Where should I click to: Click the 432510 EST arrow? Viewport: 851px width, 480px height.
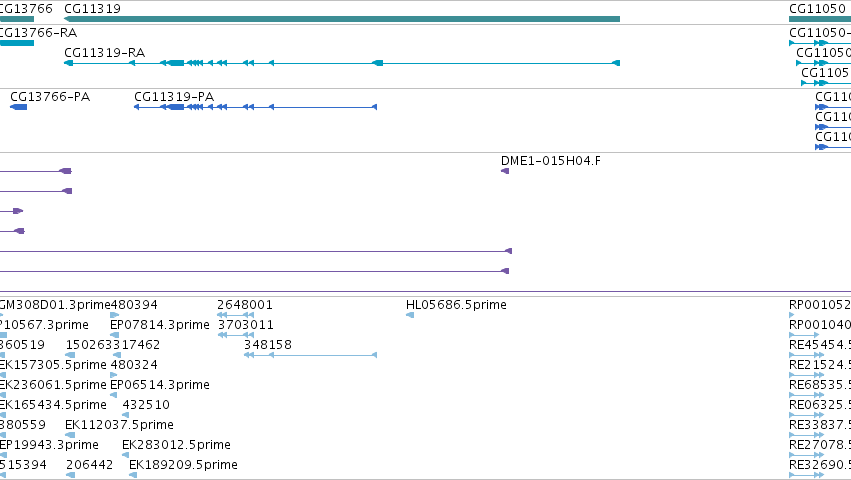tap(126, 415)
